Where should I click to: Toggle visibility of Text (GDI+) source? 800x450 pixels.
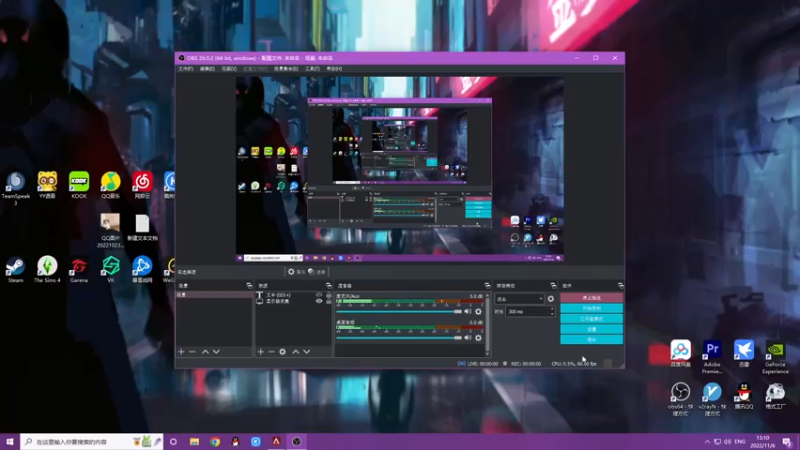(319, 295)
